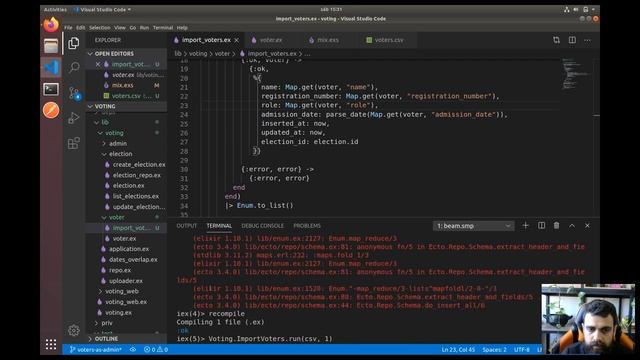Click the eye icon in status bar
The image size is (640, 360).
click(x=133, y=349)
